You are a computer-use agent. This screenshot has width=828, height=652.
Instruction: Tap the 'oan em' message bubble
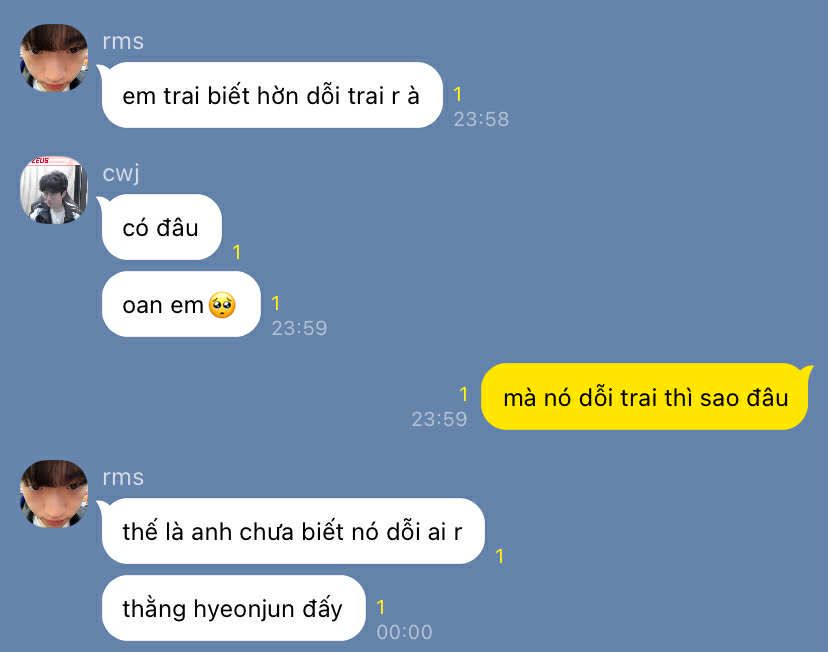tap(181, 304)
